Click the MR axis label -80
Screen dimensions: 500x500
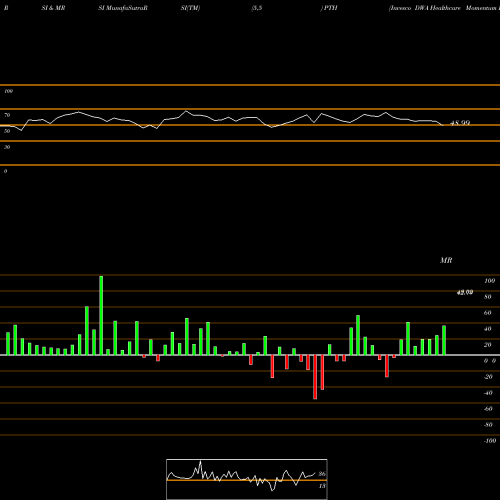pyautogui.click(x=488, y=425)
